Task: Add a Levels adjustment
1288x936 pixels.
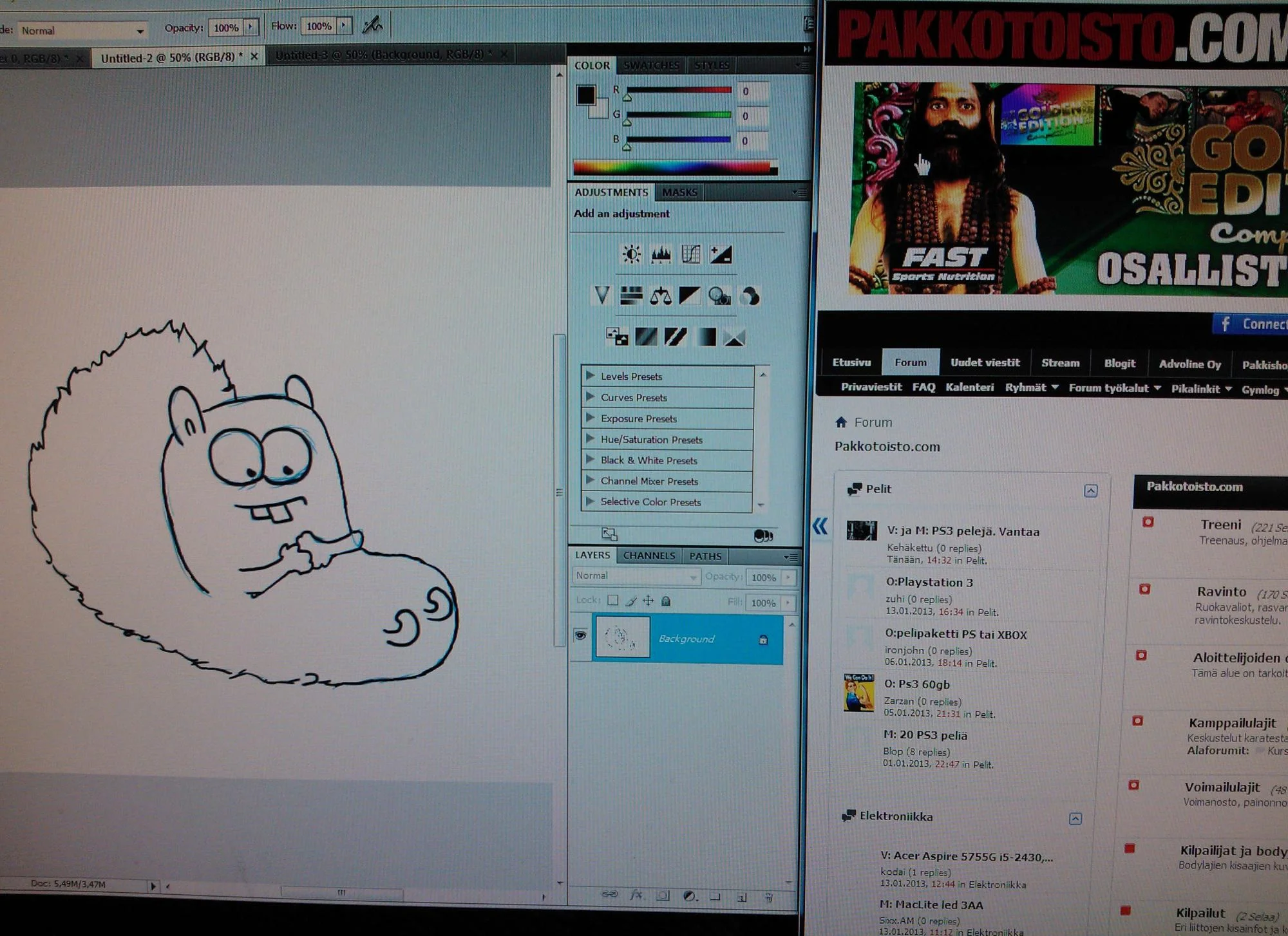Action: (x=661, y=255)
